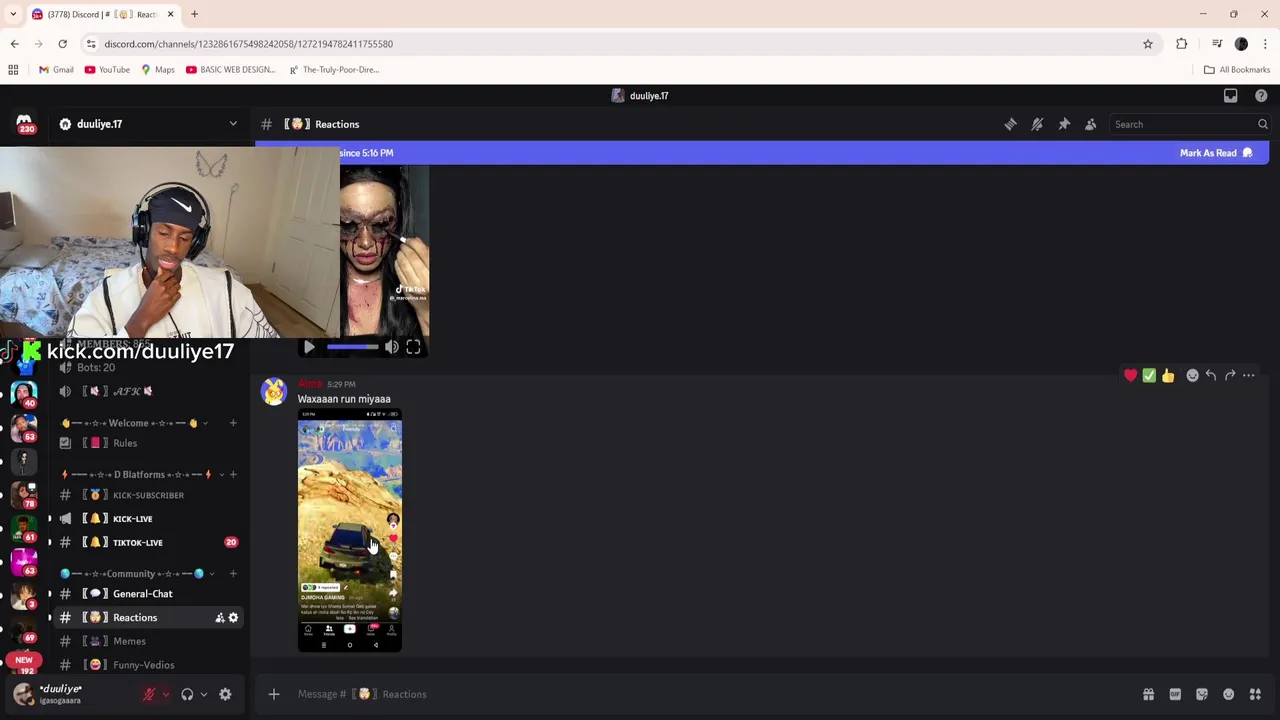Screen dimensions: 1280x720
Task: Open the Maps bookmark
Action: click(158, 70)
